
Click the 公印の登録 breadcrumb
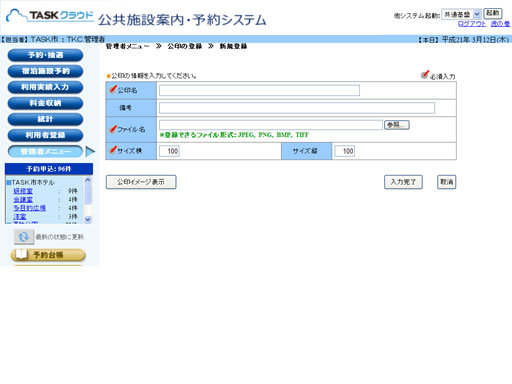tap(185, 46)
